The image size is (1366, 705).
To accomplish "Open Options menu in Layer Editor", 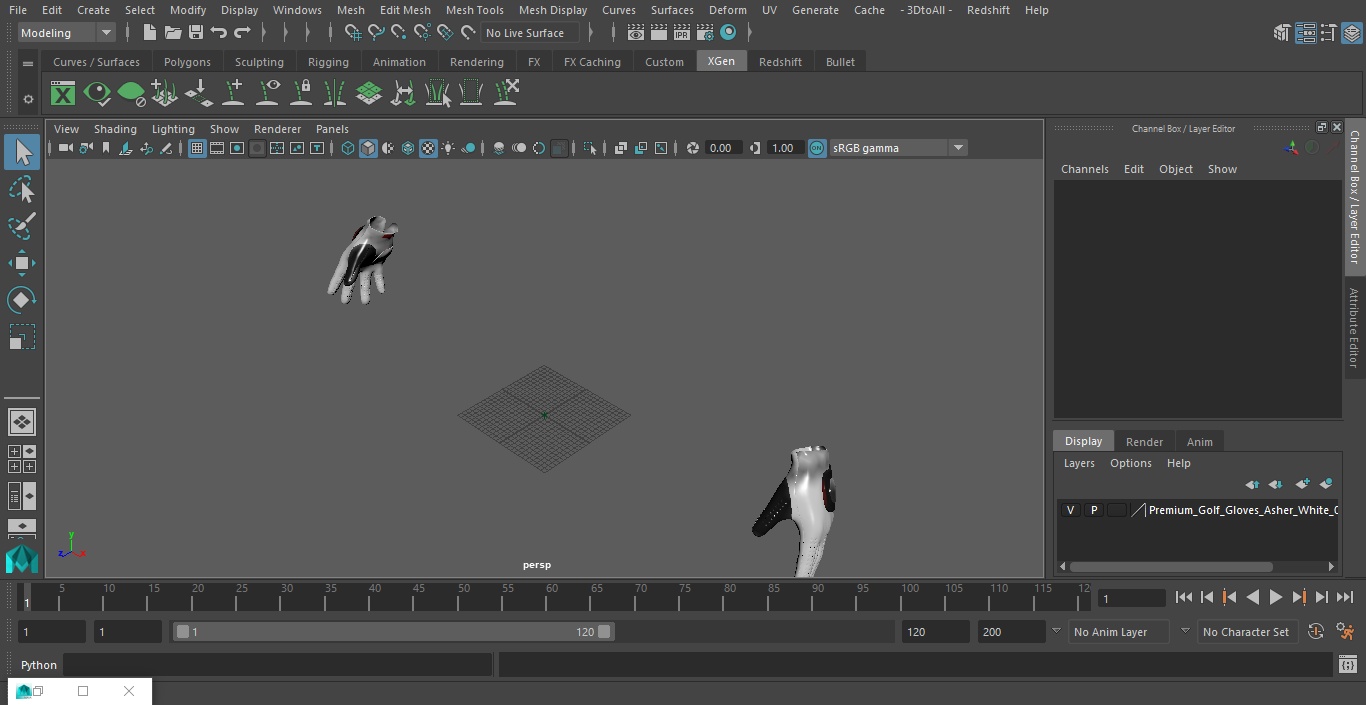I will point(1131,463).
